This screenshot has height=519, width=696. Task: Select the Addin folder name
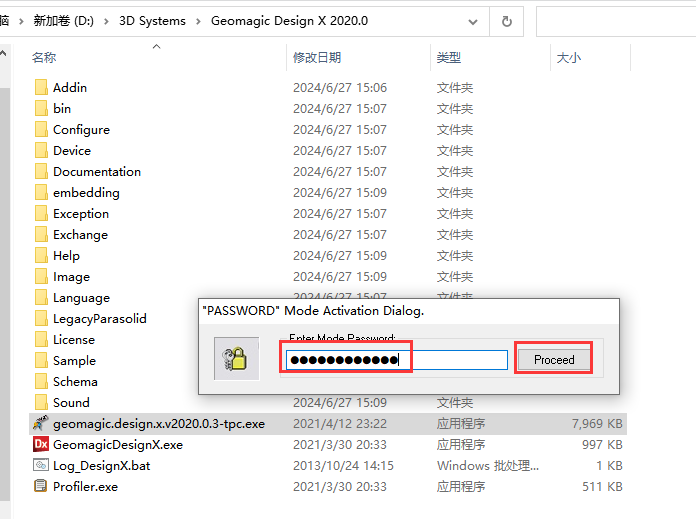coord(70,87)
